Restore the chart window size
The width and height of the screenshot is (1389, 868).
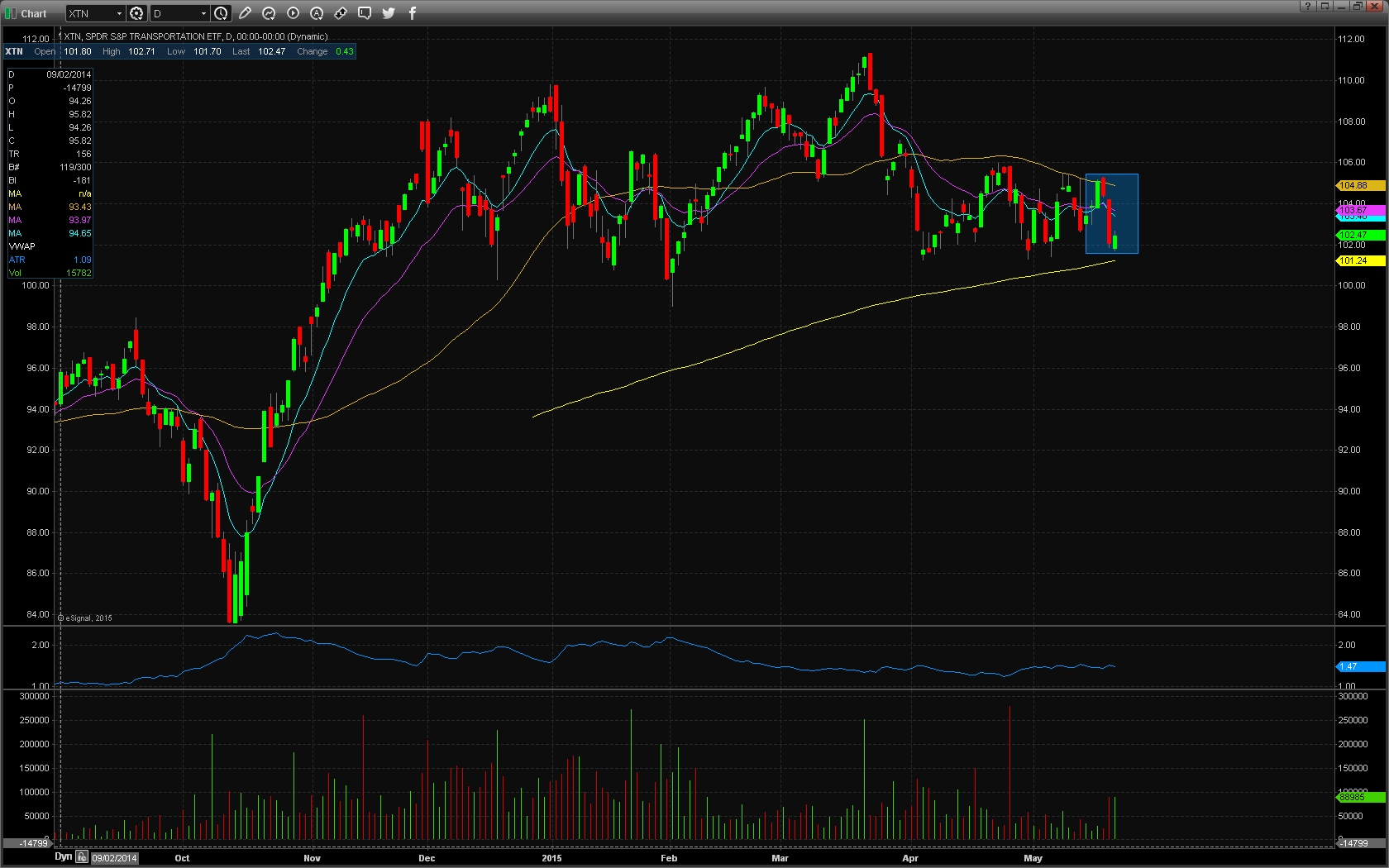[x=1358, y=7]
